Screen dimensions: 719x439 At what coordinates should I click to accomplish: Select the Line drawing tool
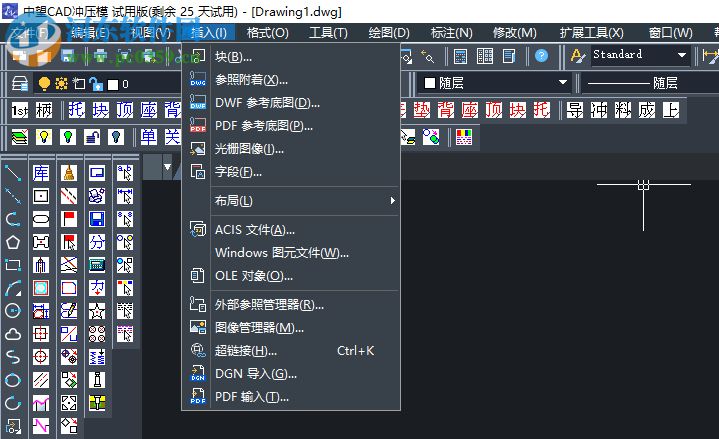pos(13,173)
